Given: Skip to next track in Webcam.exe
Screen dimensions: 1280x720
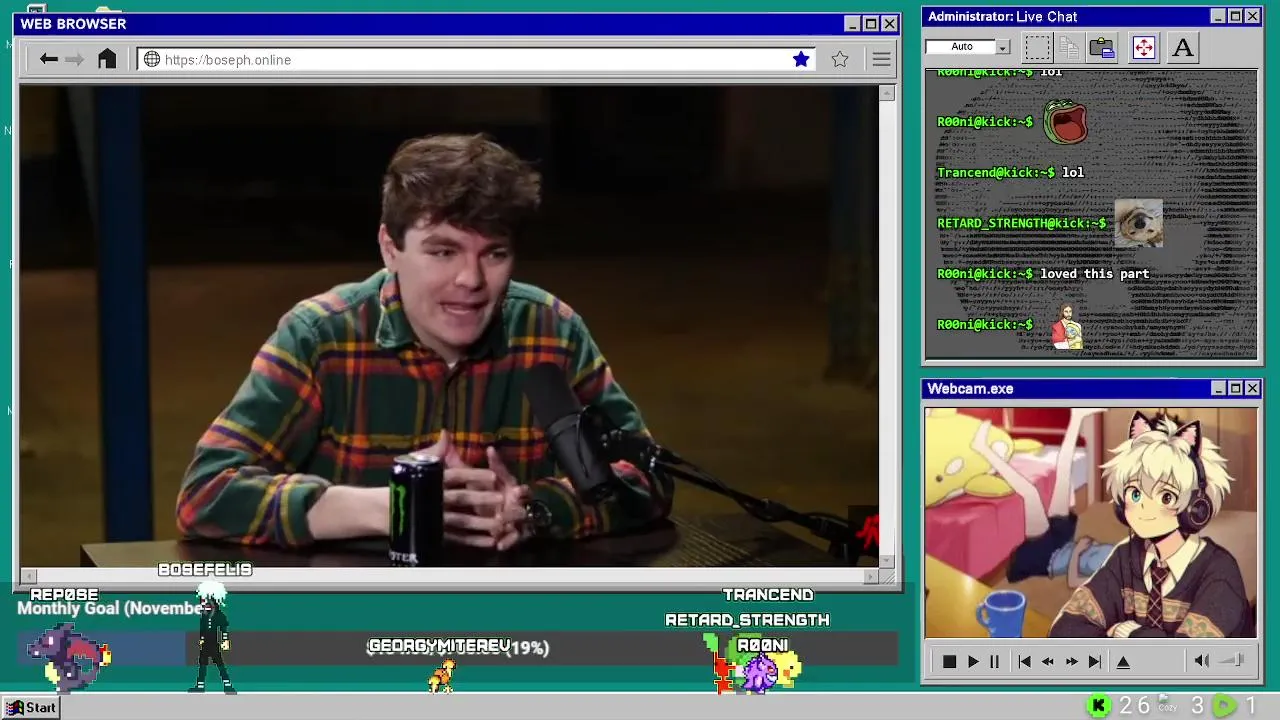Looking at the screenshot, I should 1095,661.
